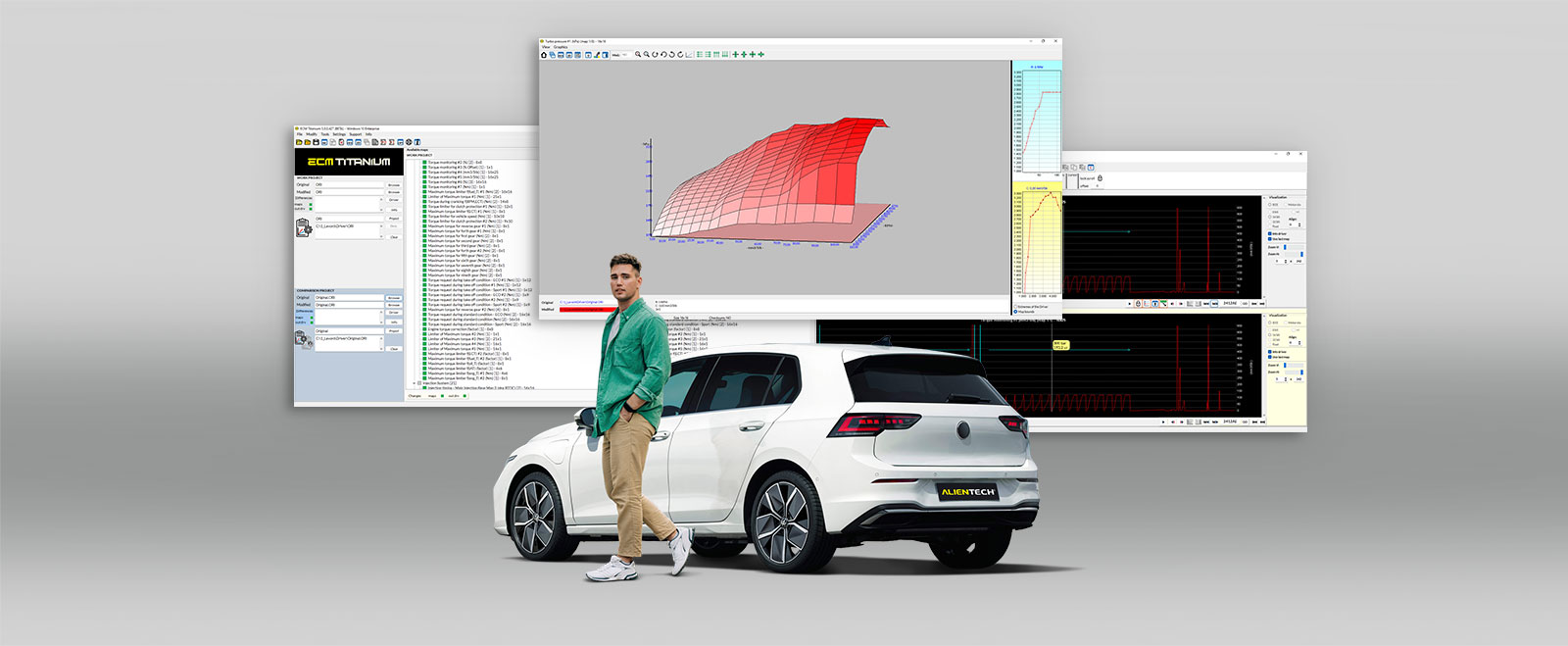The height and width of the screenshot is (646, 1568).
Task: Open the Tools menu in ECM Titanium
Action: 325,134
